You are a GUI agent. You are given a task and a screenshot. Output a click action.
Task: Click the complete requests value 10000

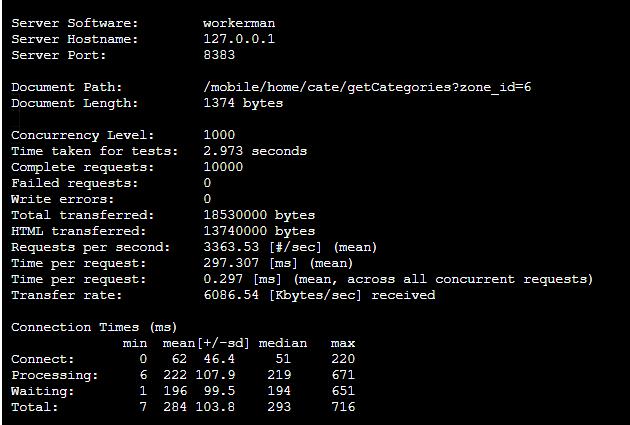click(223, 167)
